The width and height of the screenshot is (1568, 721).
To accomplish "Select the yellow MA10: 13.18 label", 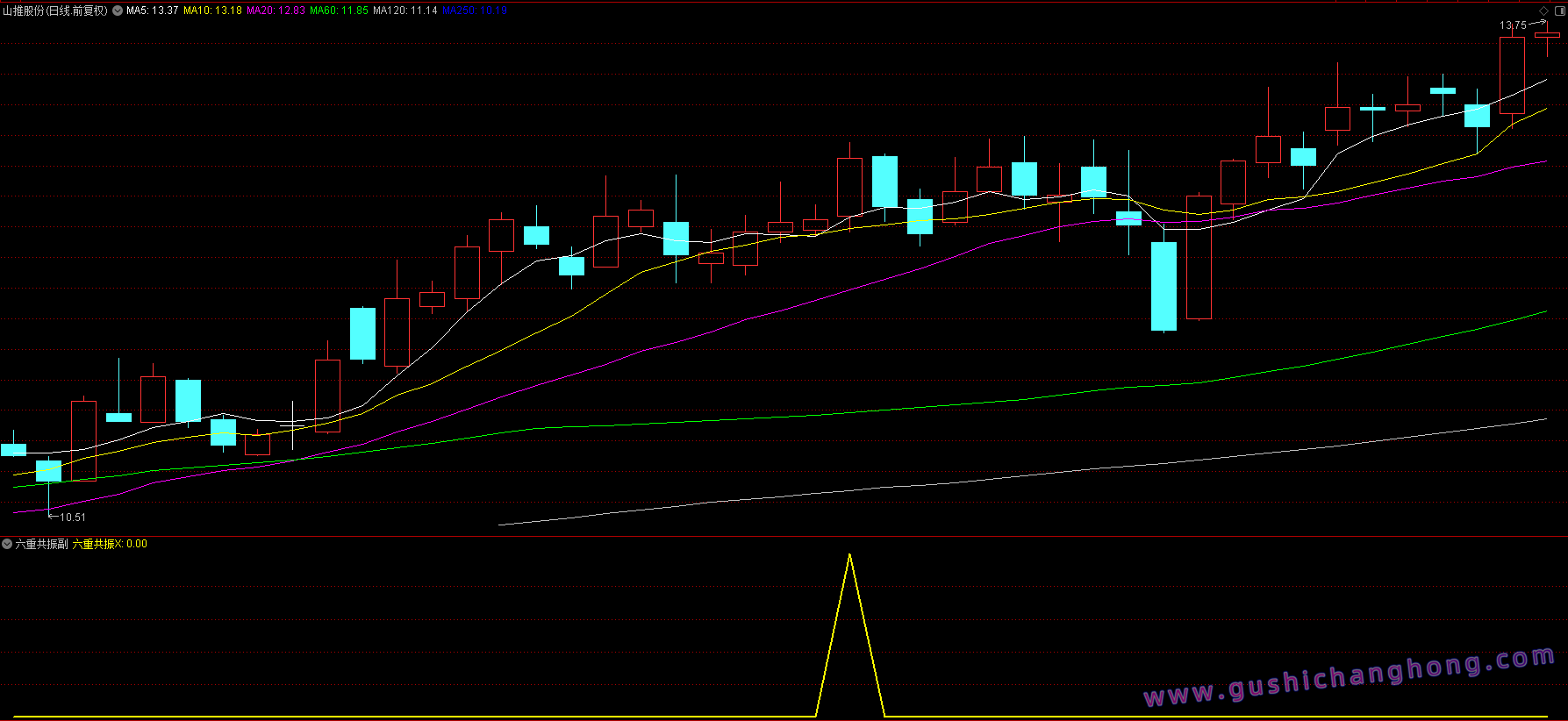I will [212, 11].
